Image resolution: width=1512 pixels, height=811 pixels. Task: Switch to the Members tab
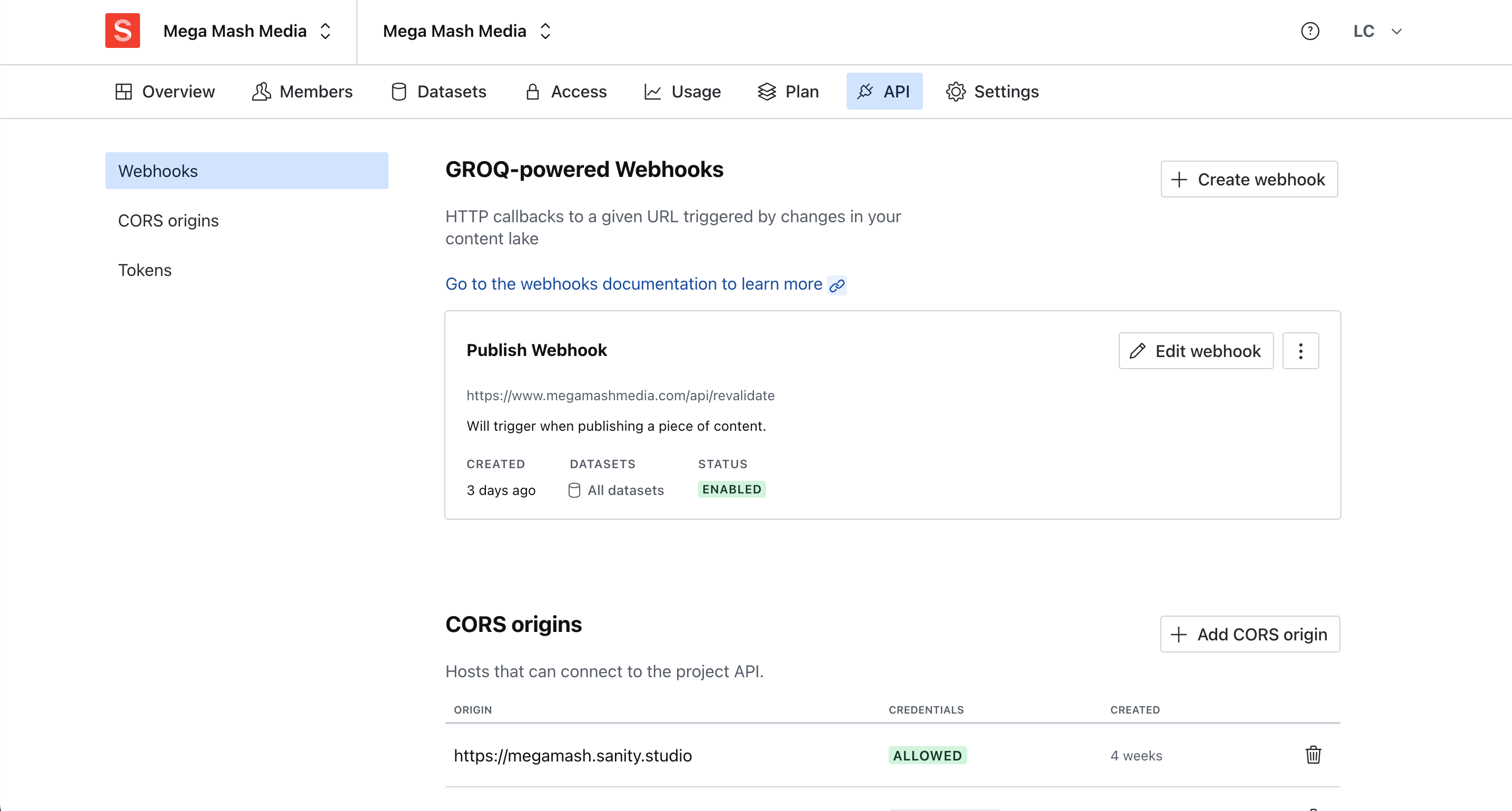coord(302,92)
